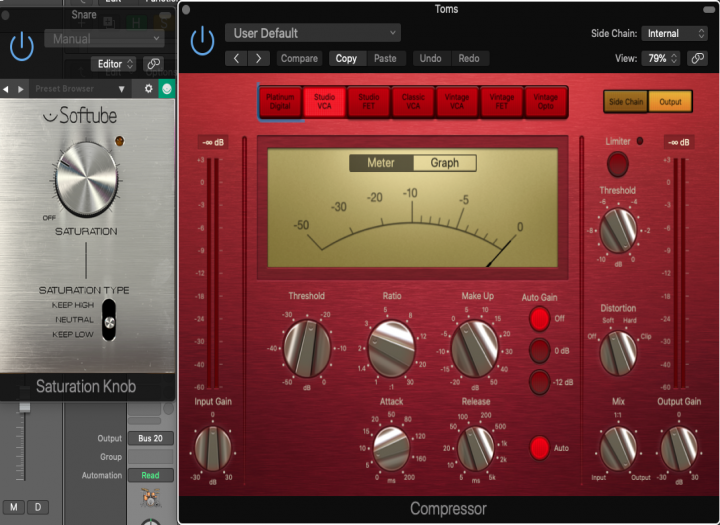Click the Redo button

coord(469,58)
